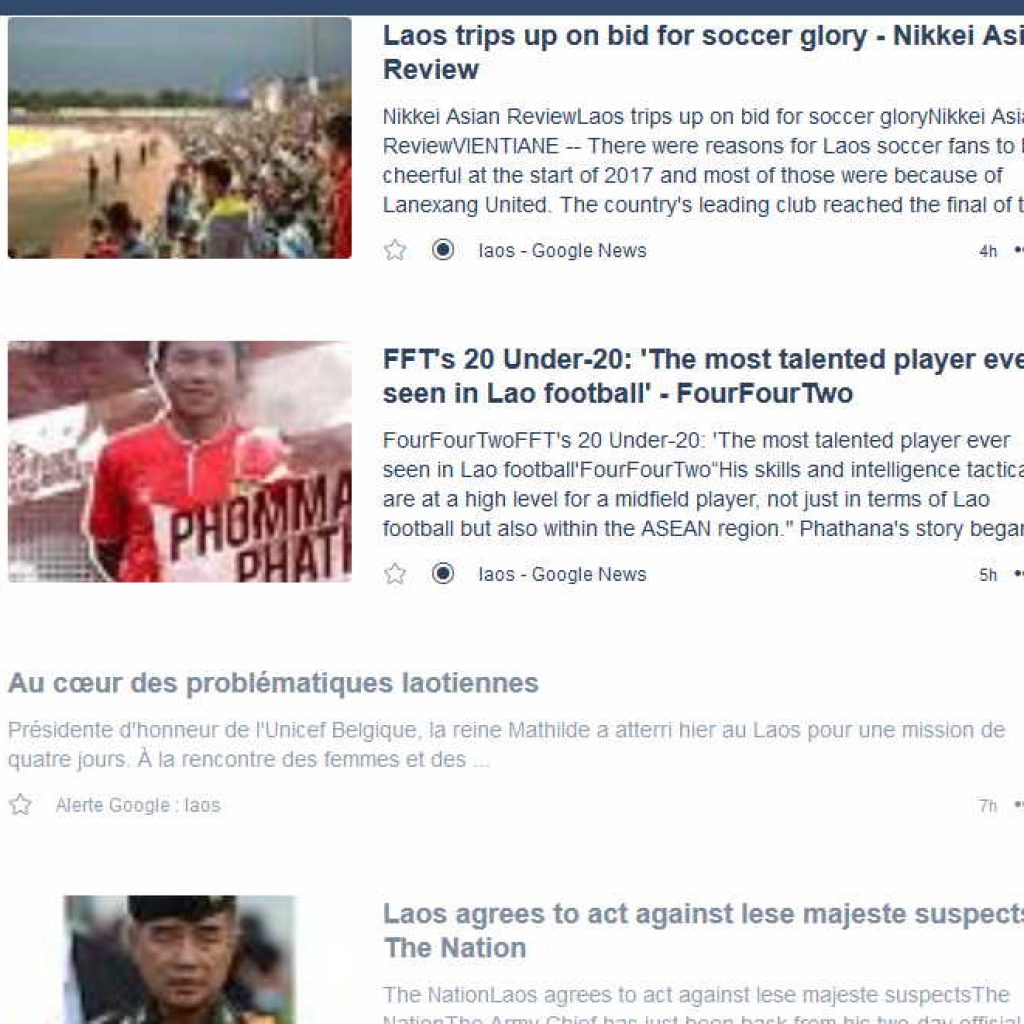Open the 'laos - Google News' source under the Nikkei article

pyautogui.click(x=562, y=250)
